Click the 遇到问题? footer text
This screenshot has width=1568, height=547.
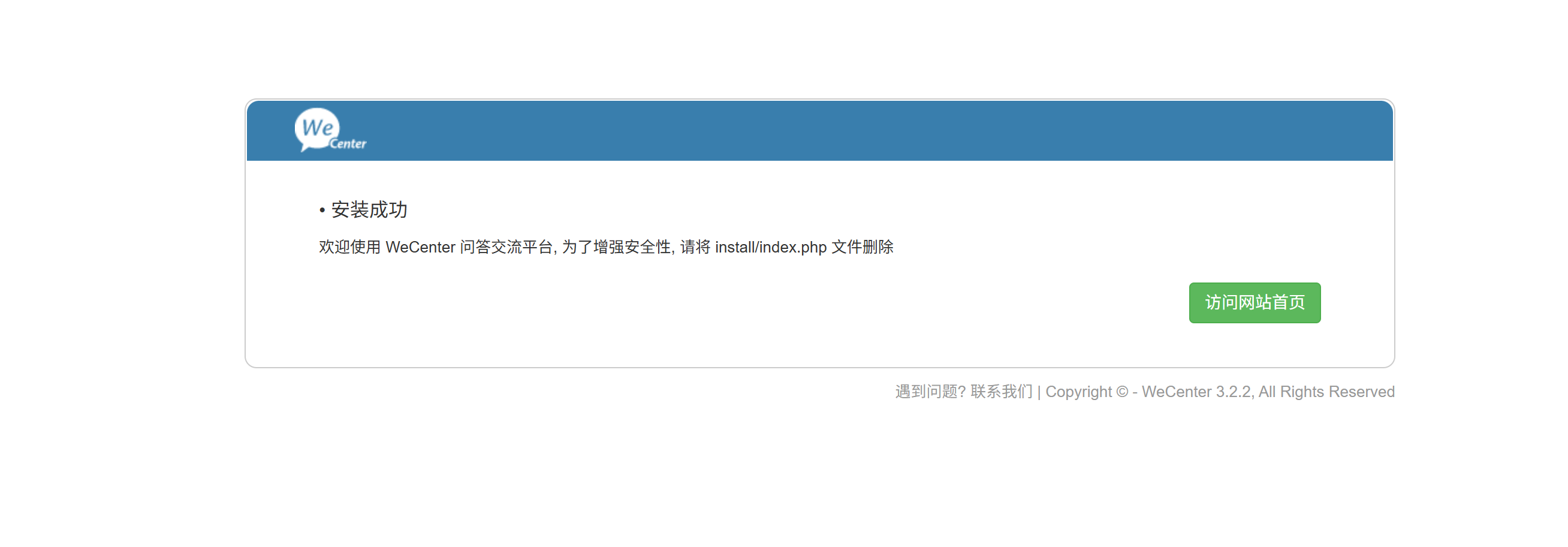(930, 392)
